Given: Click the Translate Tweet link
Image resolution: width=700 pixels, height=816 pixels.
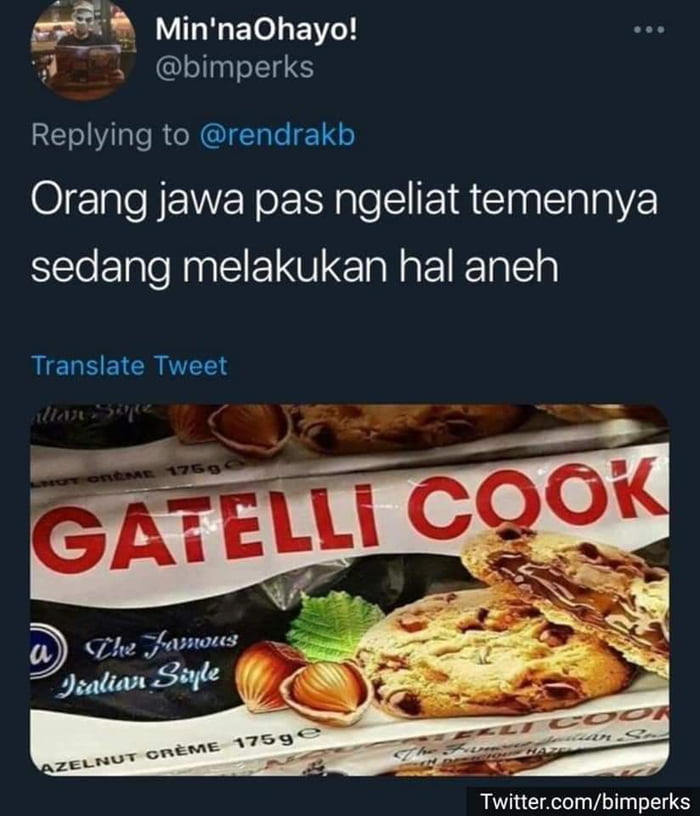Looking at the screenshot, I should (x=129, y=365).
